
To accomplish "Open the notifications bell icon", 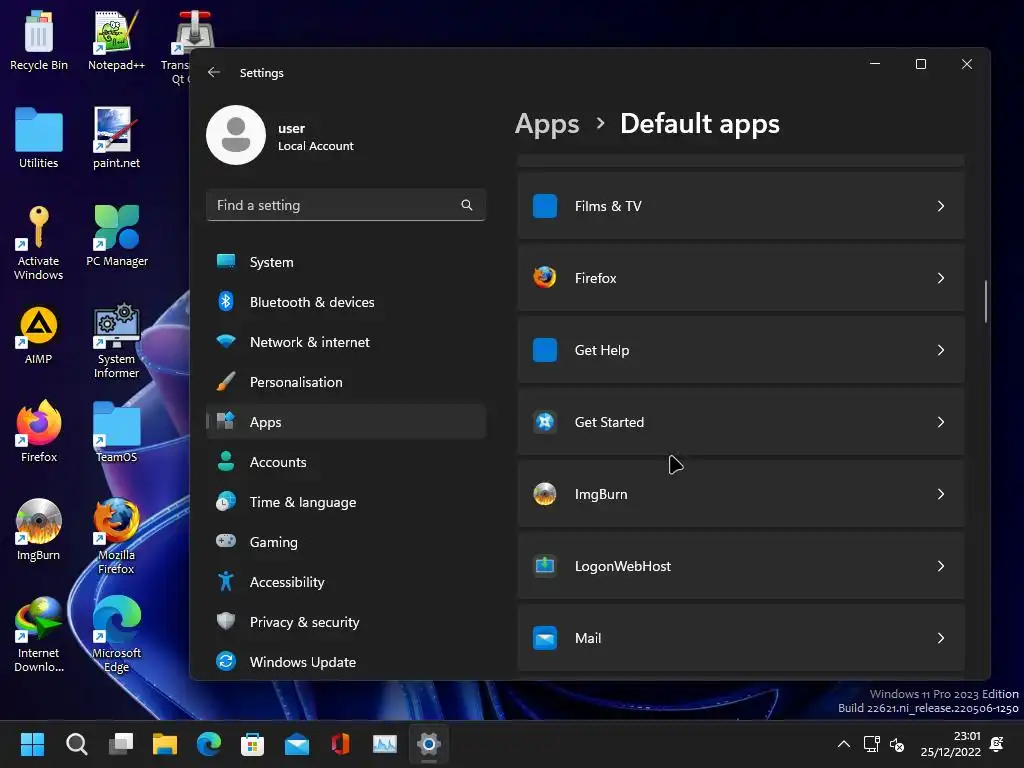I will coord(997,744).
